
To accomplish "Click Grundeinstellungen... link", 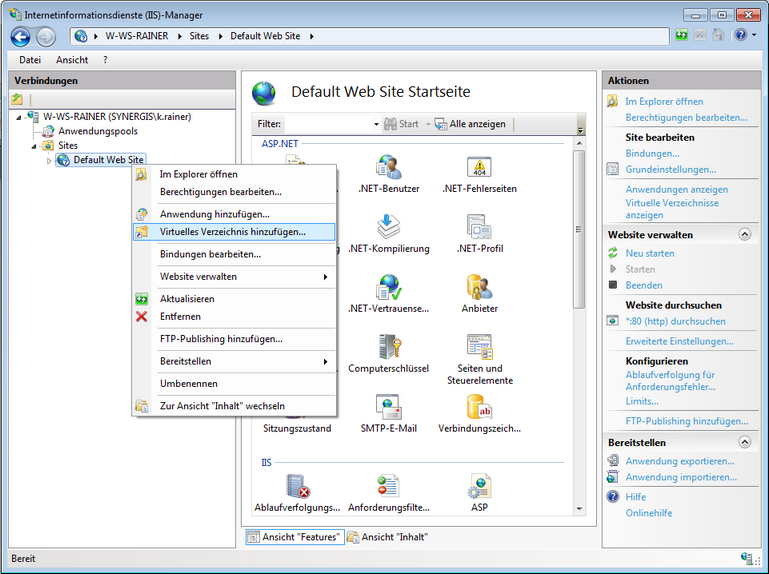I will click(670, 170).
